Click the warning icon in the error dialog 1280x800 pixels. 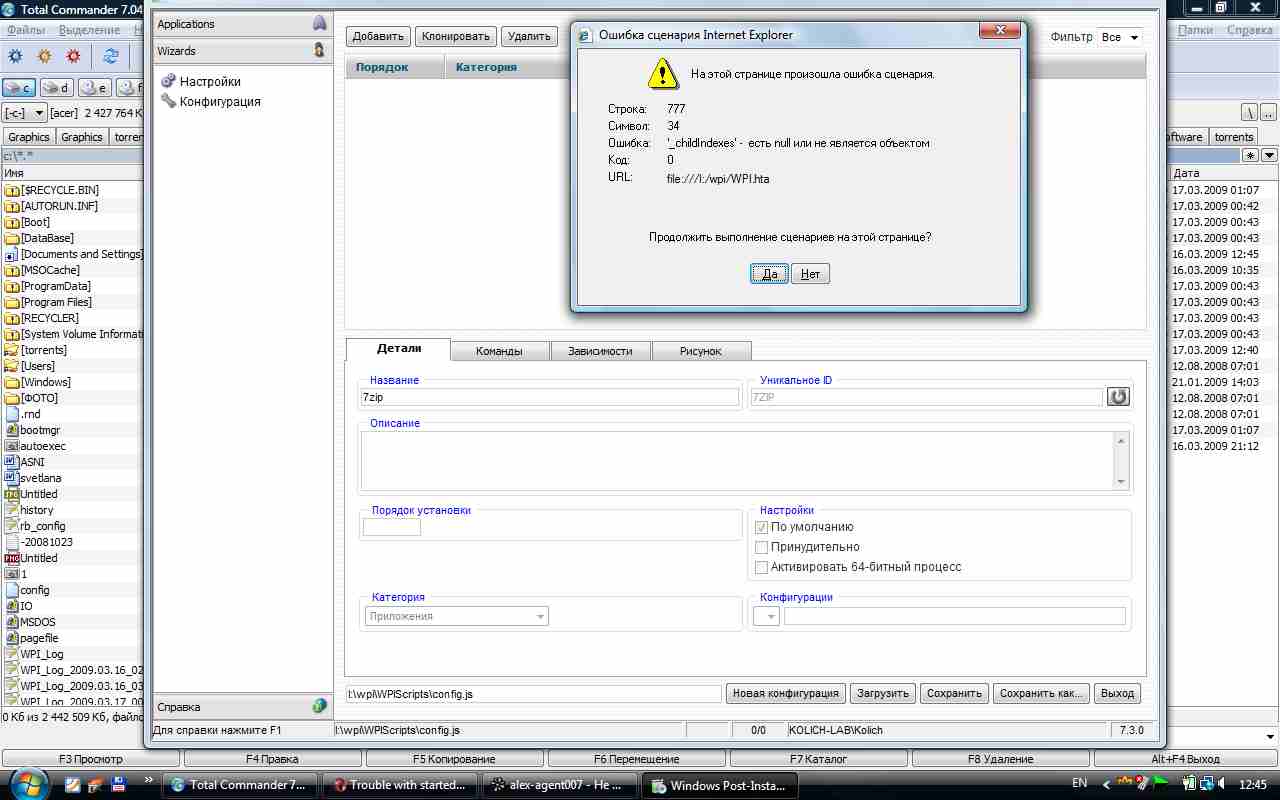(661, 73)
